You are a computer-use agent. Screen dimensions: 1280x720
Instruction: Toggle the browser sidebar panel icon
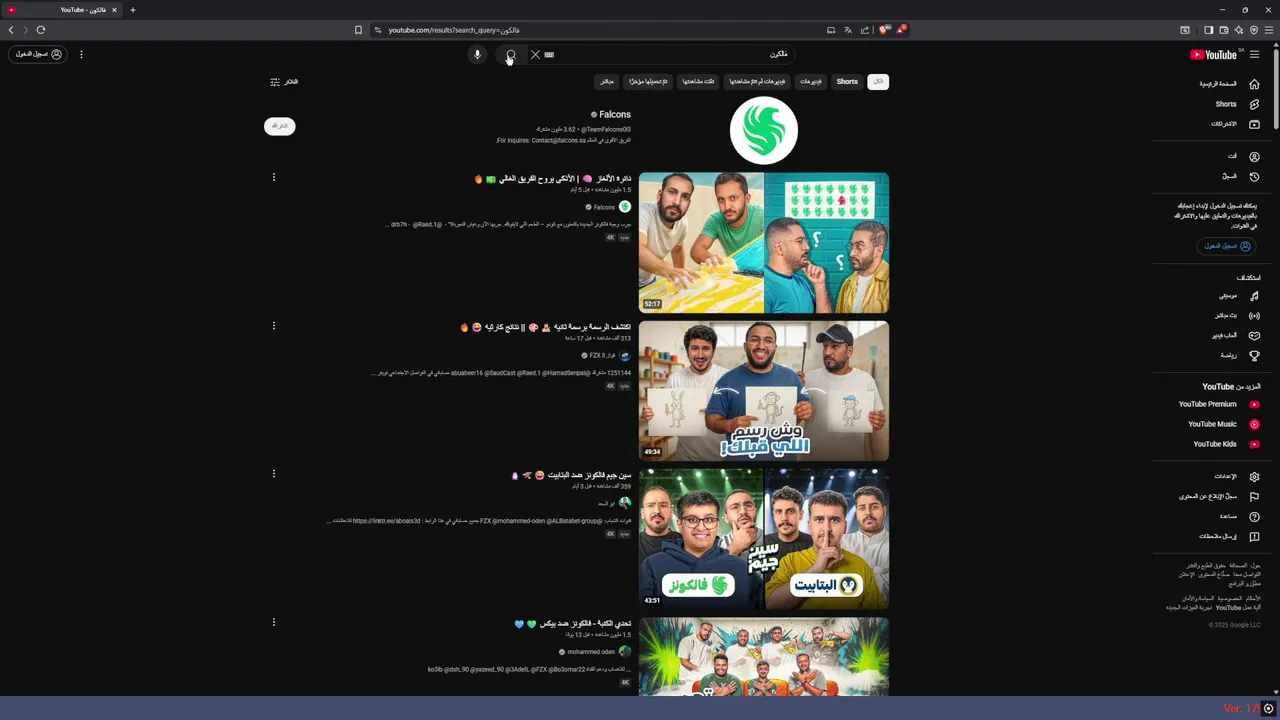[x=1208, y=30]
